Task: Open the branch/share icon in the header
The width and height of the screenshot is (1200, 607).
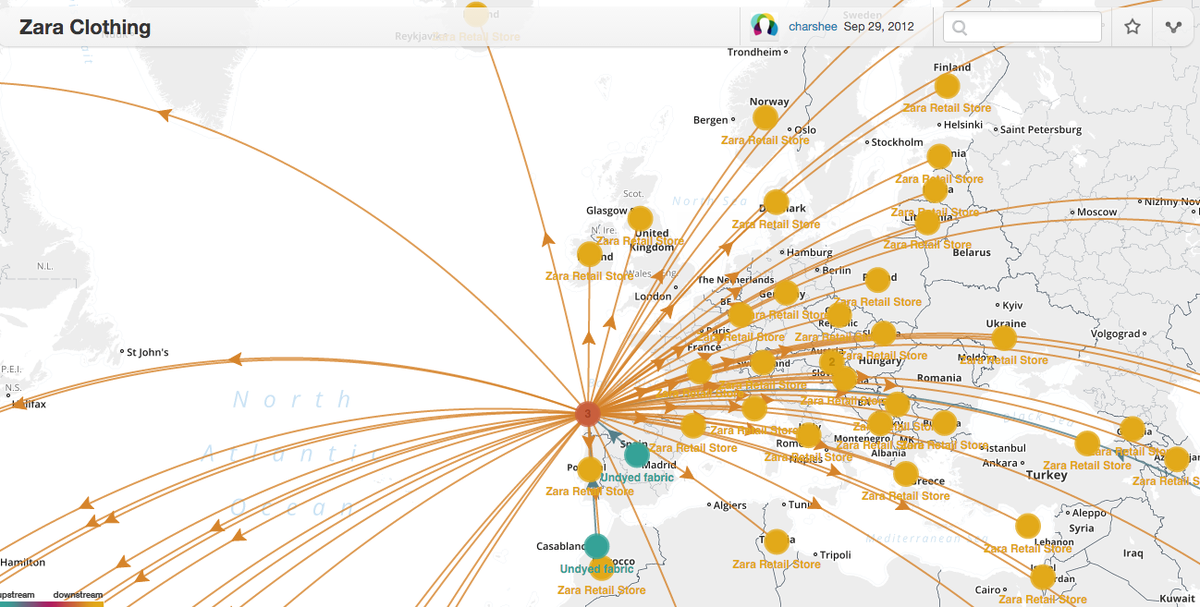Action: tap(1173, 27)
